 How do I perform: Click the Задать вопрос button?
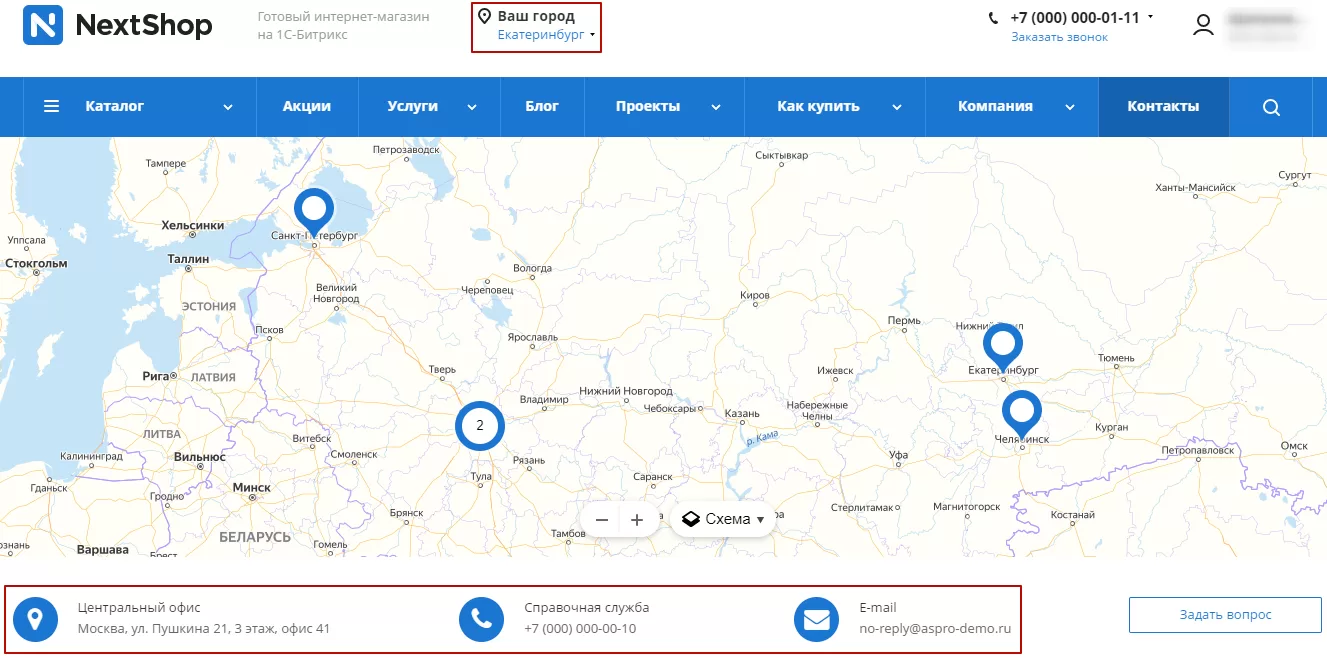pos(1226,615)
